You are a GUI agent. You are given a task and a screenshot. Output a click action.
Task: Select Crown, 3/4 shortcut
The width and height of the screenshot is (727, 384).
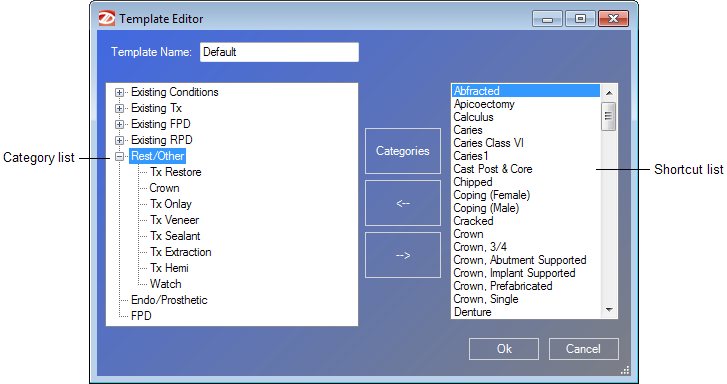(480, 247)
